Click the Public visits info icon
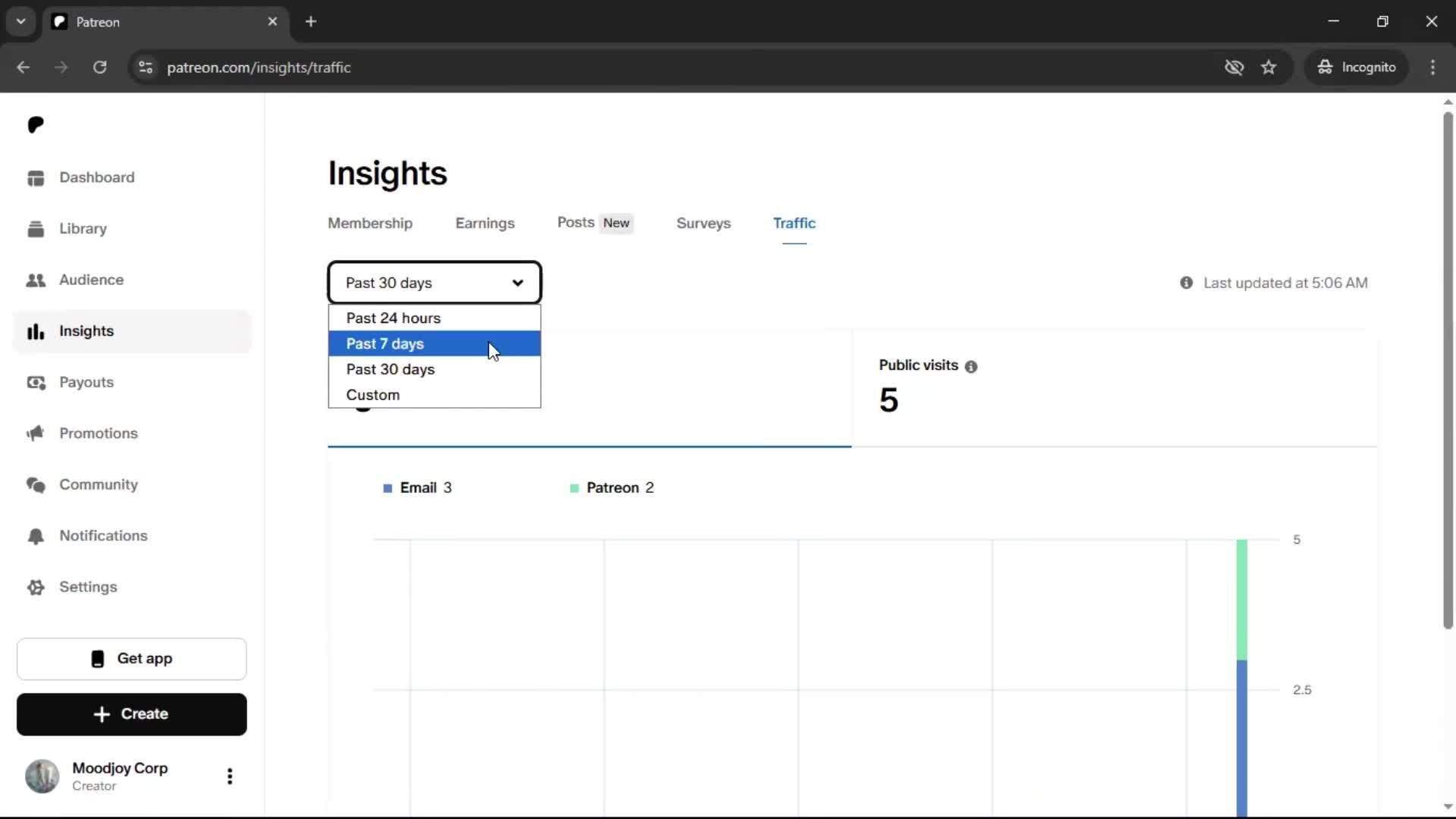Image resolution: width=1456 pixels, height=819 pixels. click(x=971, y=367)
